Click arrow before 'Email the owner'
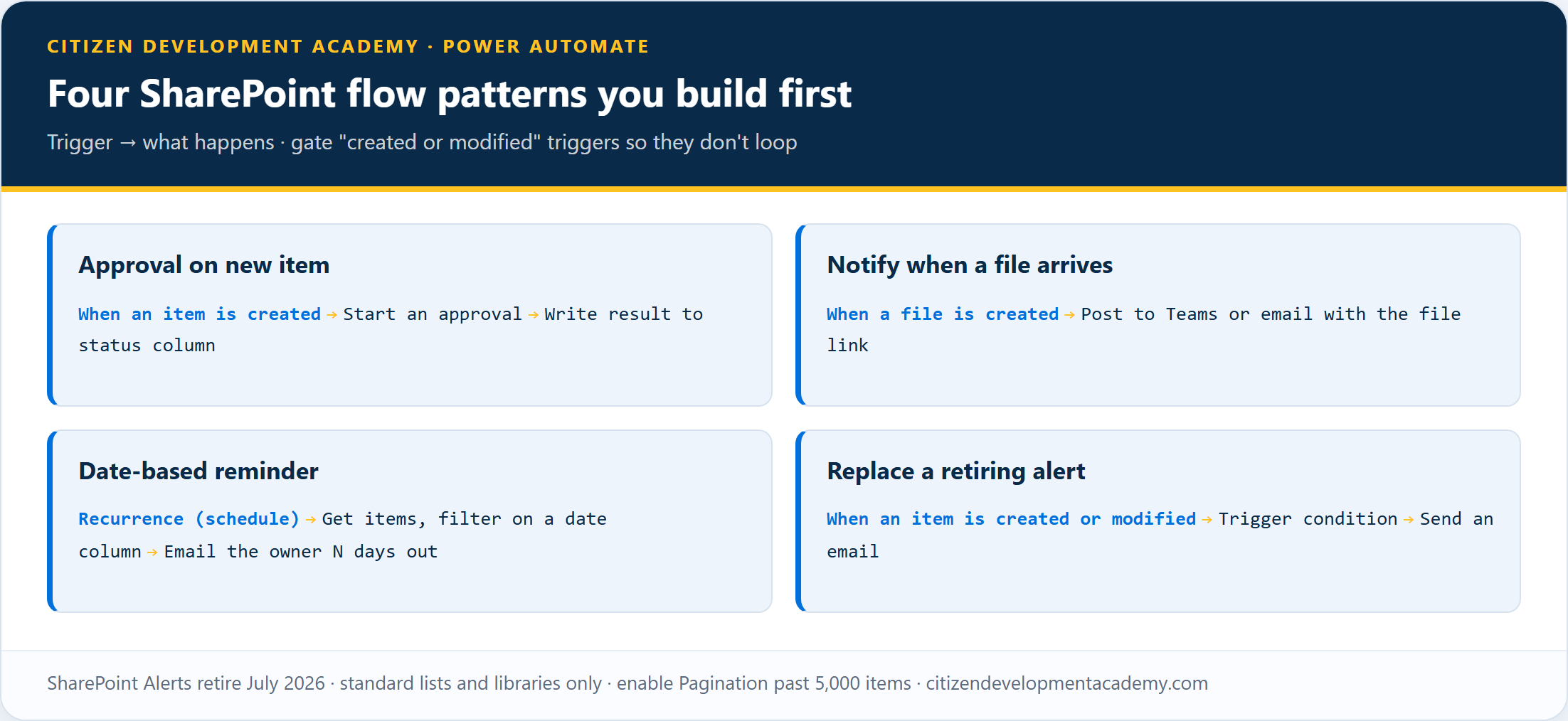Image resolution: width=1568 pixels, height=721 pixels. [x=152, y=552]
